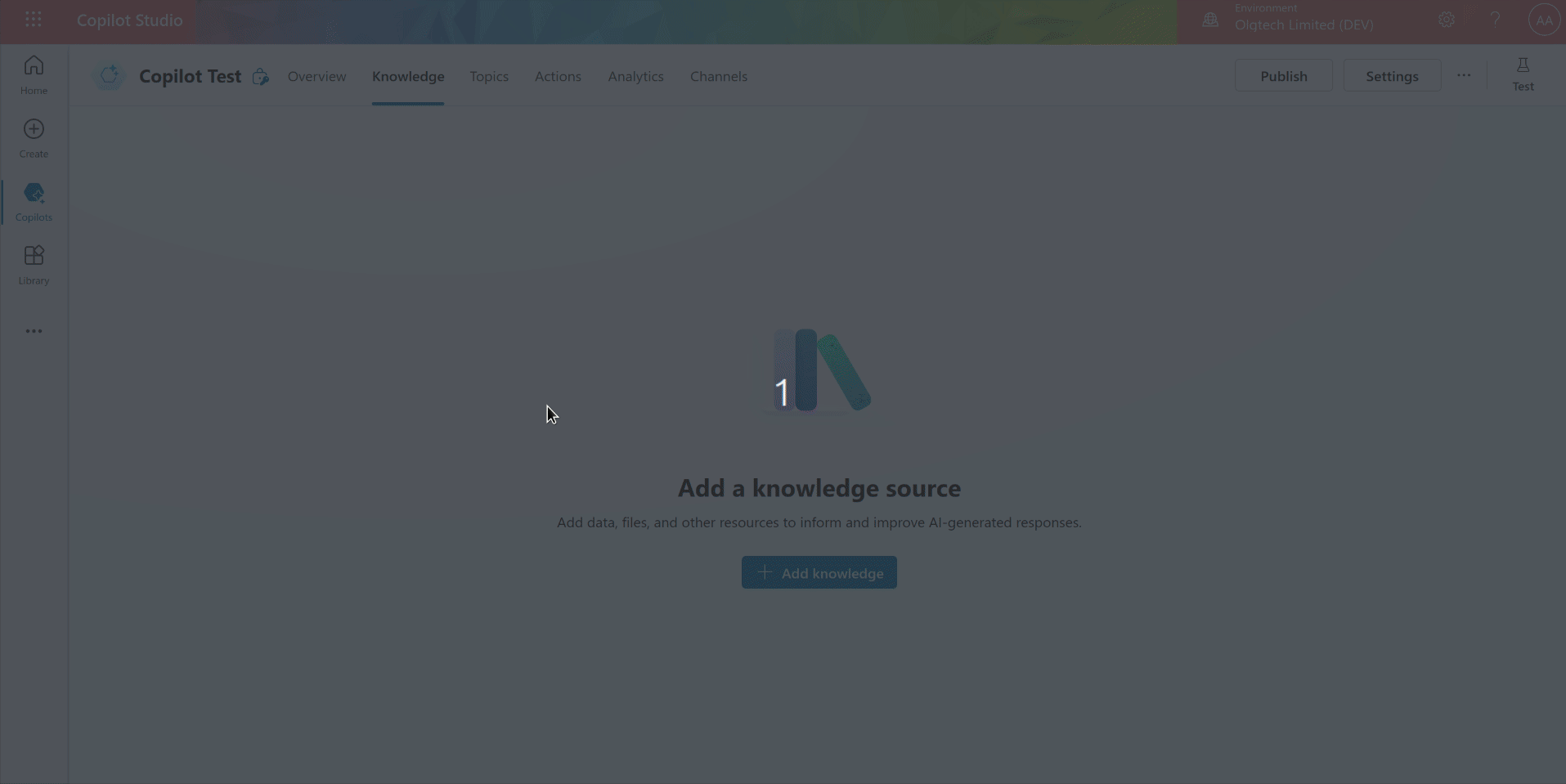The height and width of the screenshot is (784, 1566).
Task: Expand the sidebar overflow menu
Action: coord(33,330)
